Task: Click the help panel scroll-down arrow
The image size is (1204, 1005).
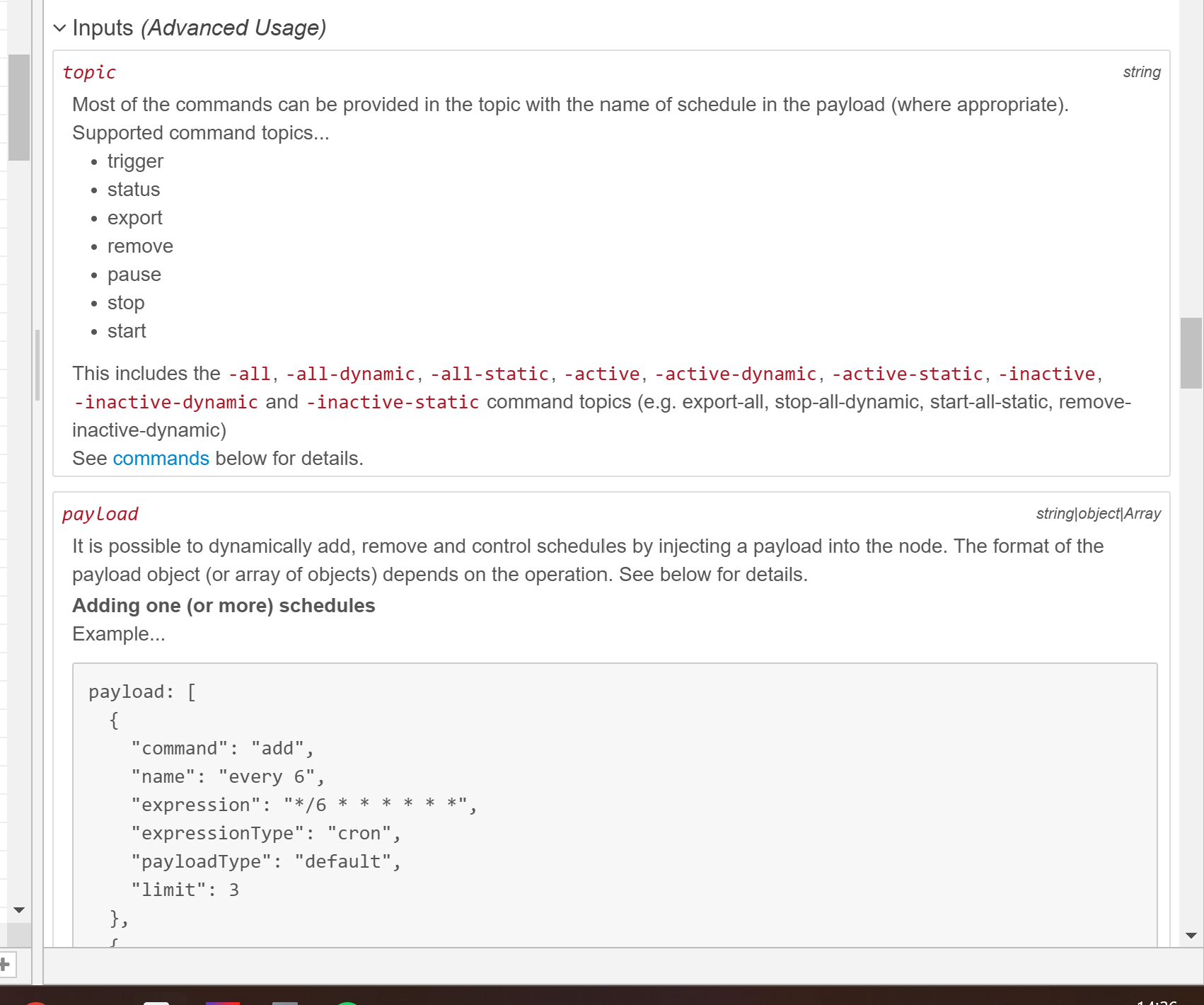Action: [x=1191, y=936]
